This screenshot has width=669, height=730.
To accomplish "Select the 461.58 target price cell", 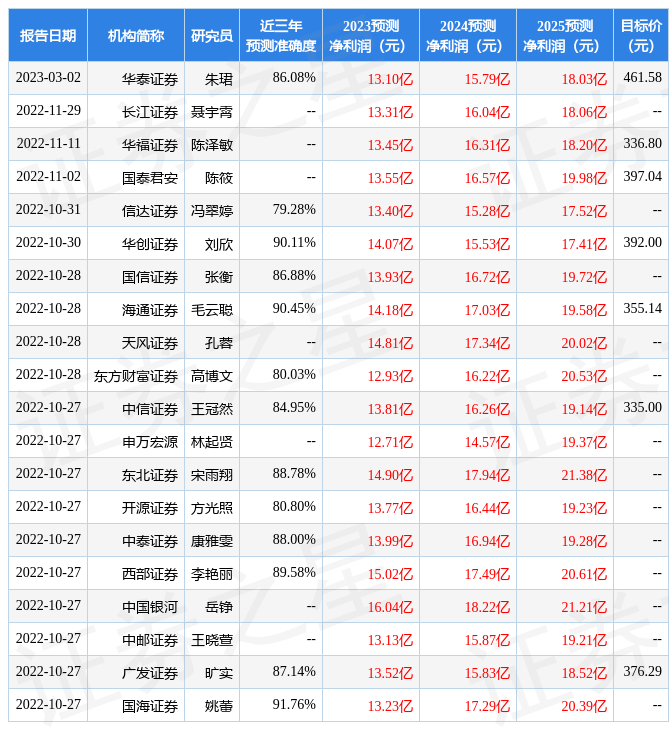I will pyautogui.click(x=642, y=78).
